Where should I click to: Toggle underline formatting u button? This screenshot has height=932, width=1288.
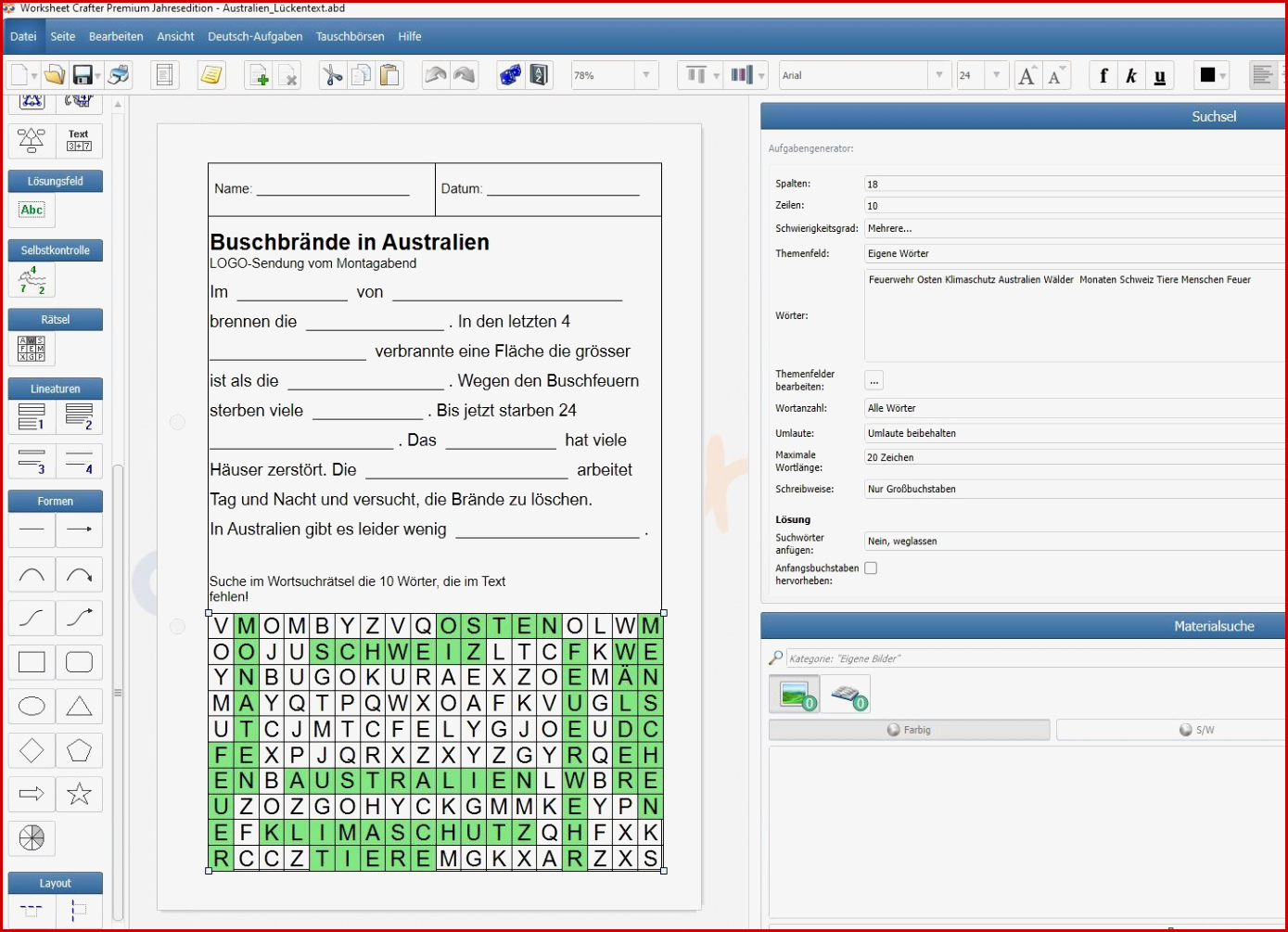click(x=1160, y=76)
